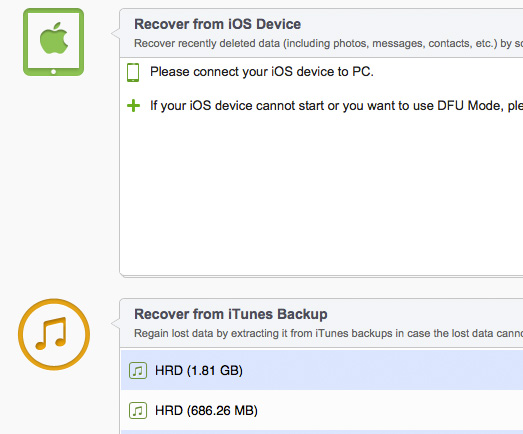Image resolution: width=523 pixels, height=434 pixels.
Task: Click the DFU Mode instruction text
Action: pyautogui.click(x=336, y=106)
